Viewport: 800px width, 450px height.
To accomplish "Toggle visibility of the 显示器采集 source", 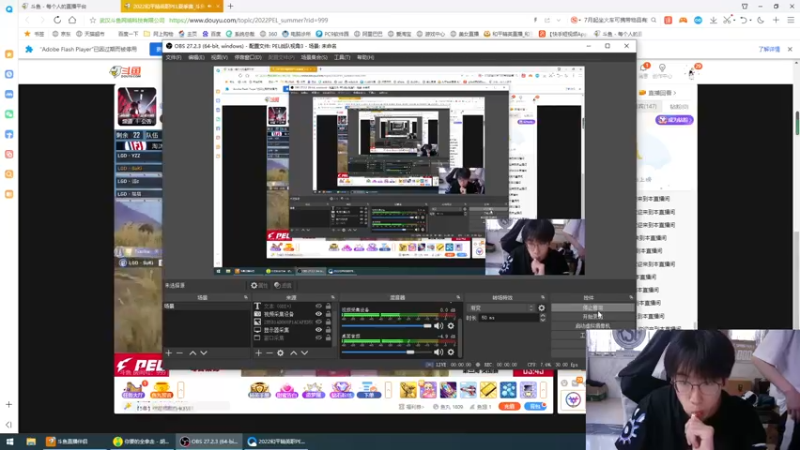I will pyautogui.click(x=318, y=330).
